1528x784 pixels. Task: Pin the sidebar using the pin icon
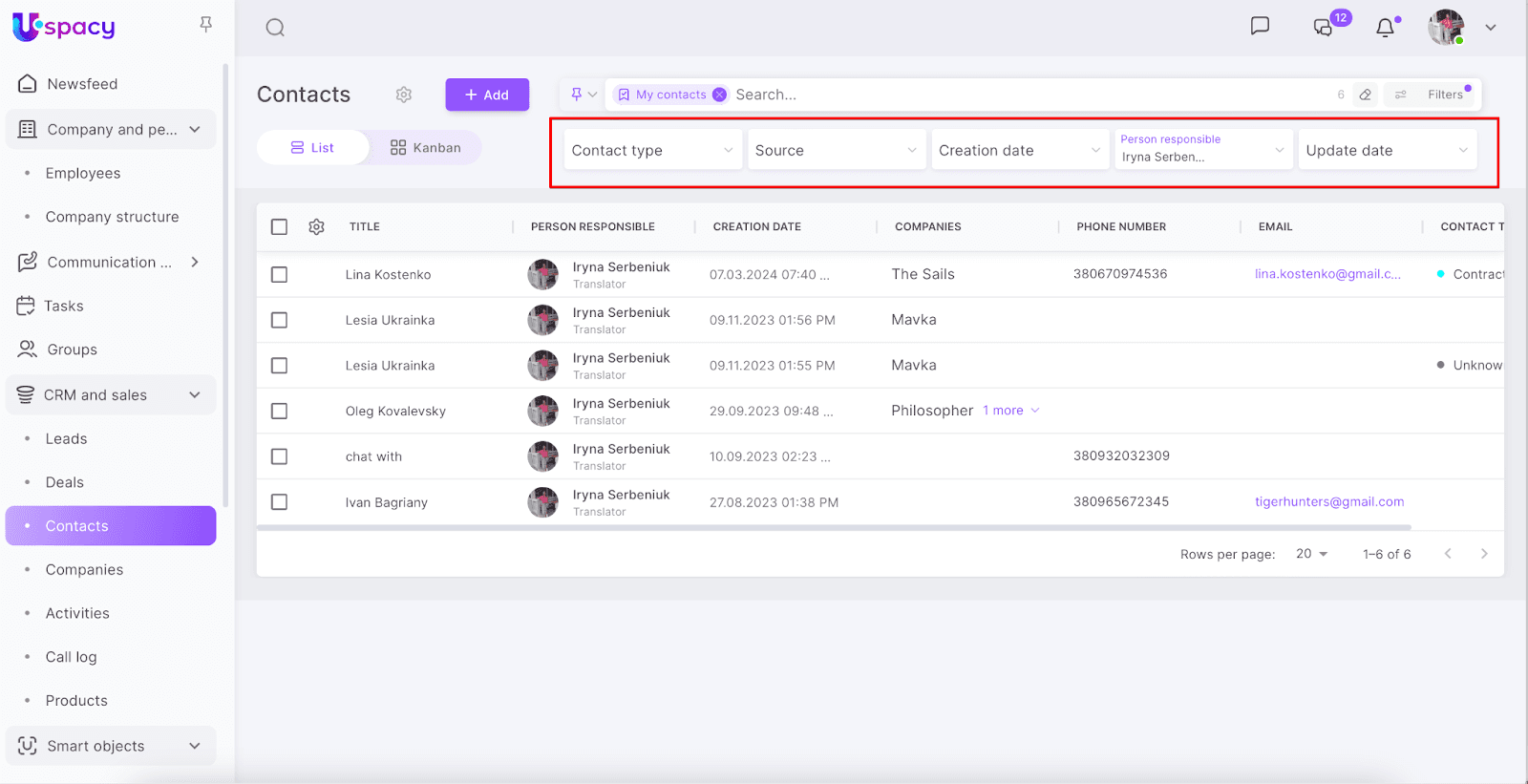(x=205, y=25)
